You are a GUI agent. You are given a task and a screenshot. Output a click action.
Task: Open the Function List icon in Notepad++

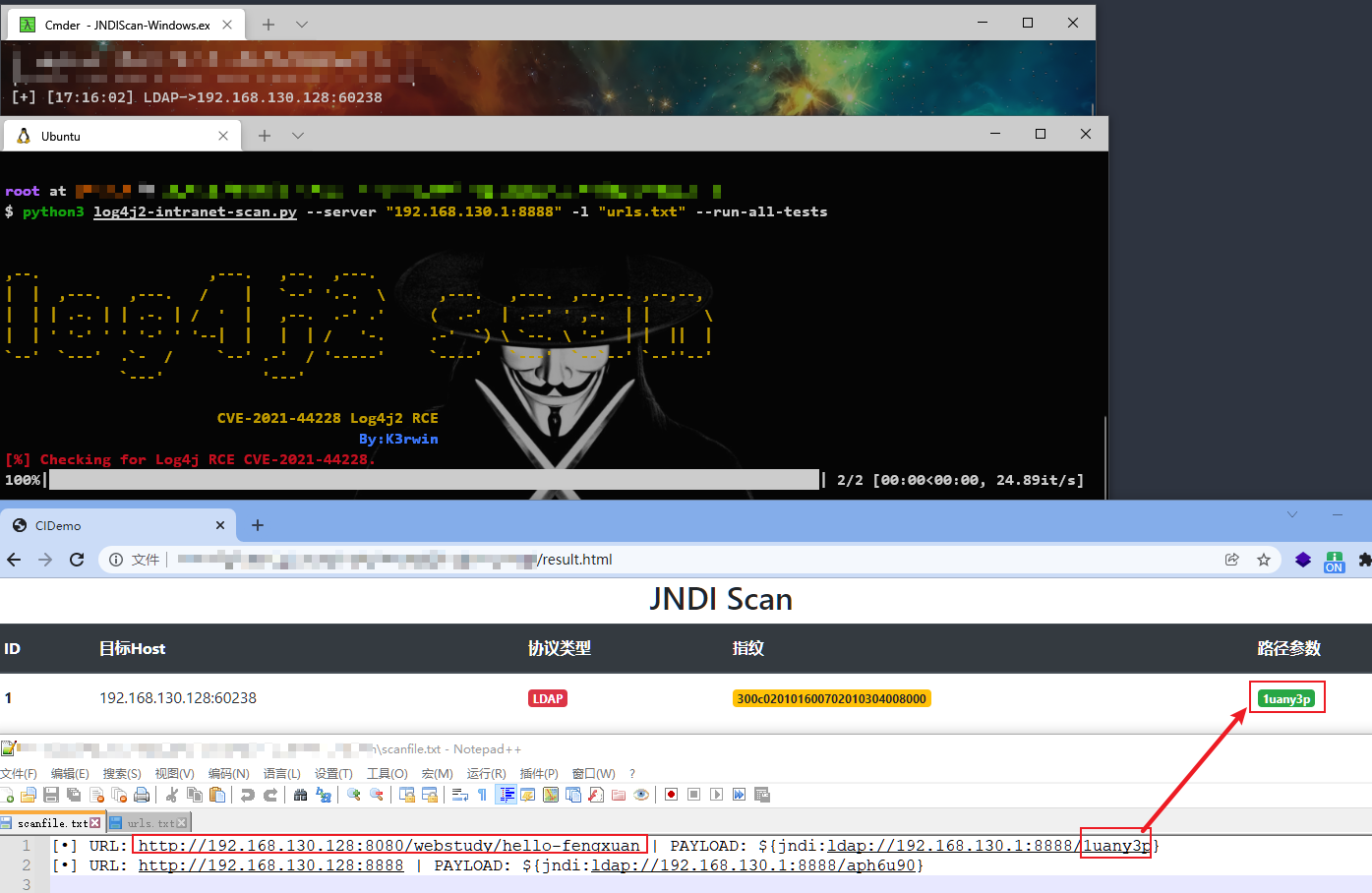coord(596,795)
